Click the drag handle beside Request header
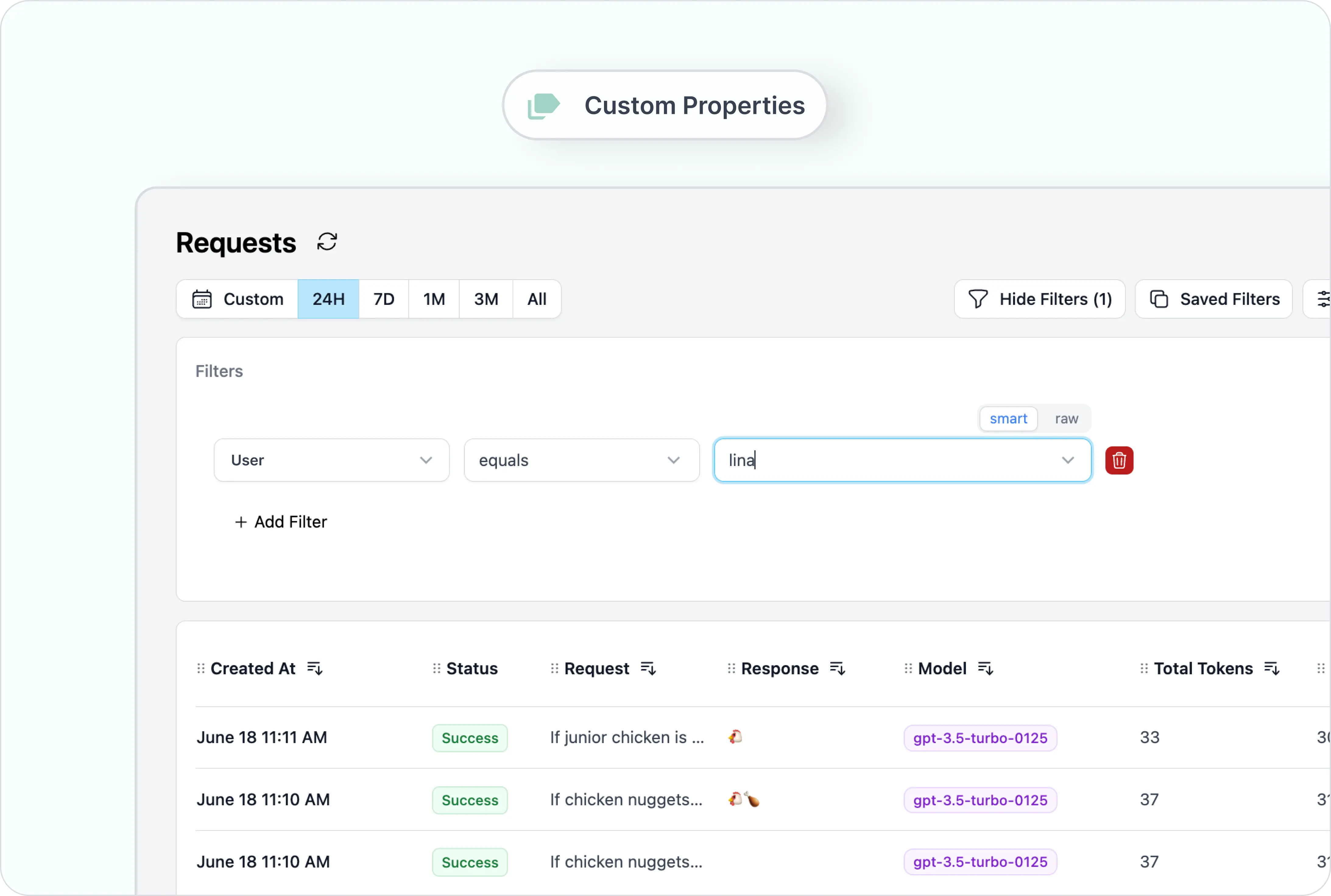Viewport: 1331px width, 896px height. [554, 668]
